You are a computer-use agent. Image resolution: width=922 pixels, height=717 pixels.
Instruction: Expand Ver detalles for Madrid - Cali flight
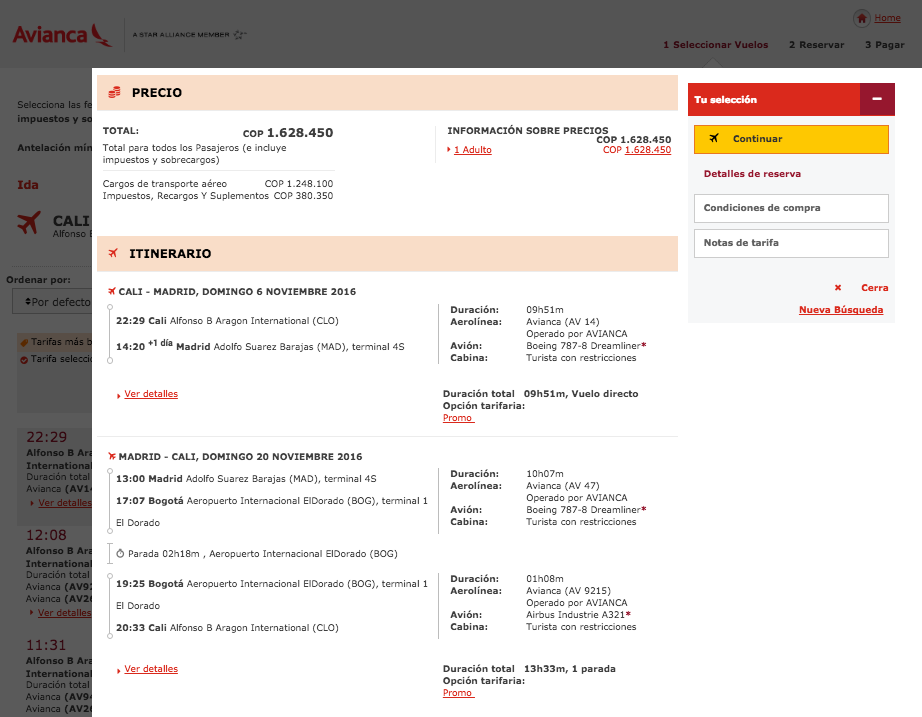150,669
